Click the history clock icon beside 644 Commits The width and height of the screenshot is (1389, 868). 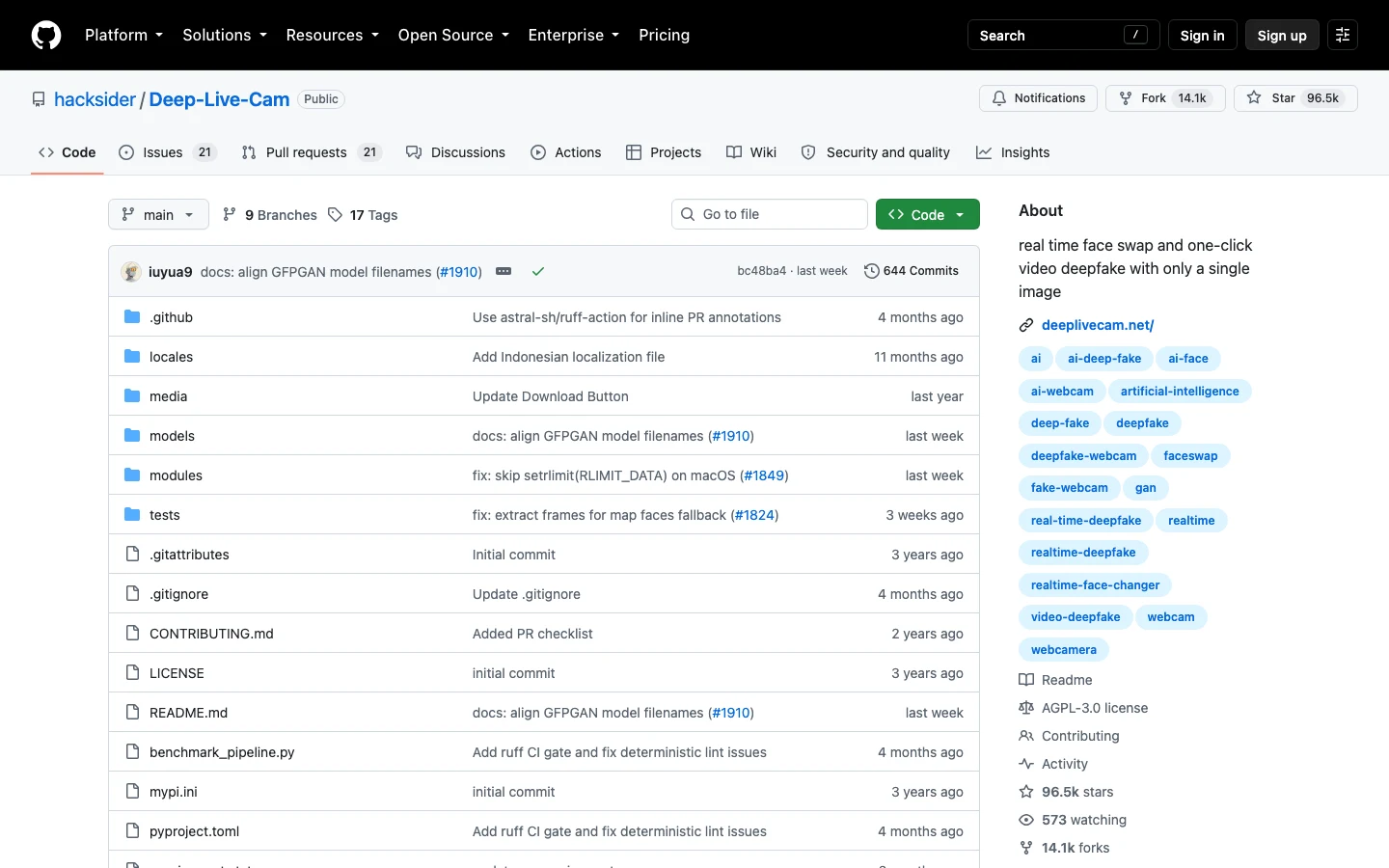pyautogui.click(x=872, y=271)
